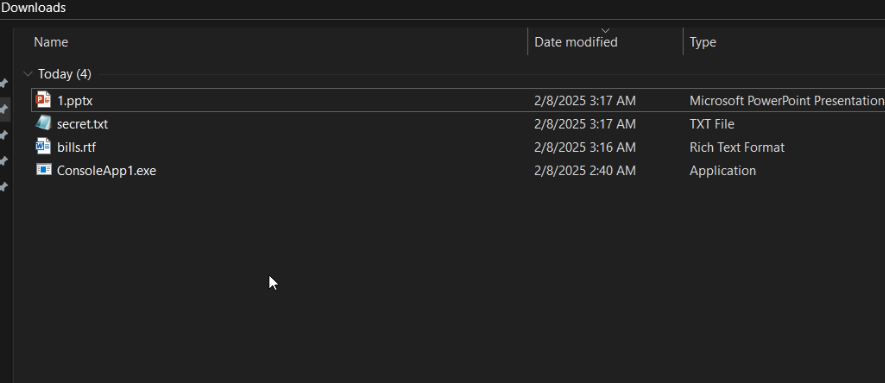Image resolution: width=885 pixels, height=383 pixels.
Task: Select the PowerPoint icon of 1.pptx
Action: click(43, 100)
